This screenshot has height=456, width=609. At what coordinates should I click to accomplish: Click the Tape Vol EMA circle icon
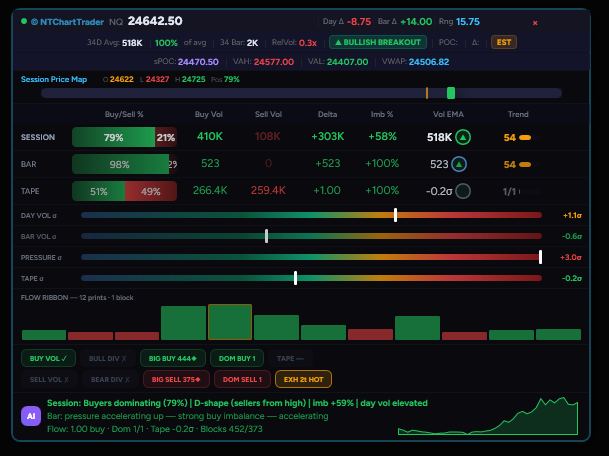coord(463,191)
